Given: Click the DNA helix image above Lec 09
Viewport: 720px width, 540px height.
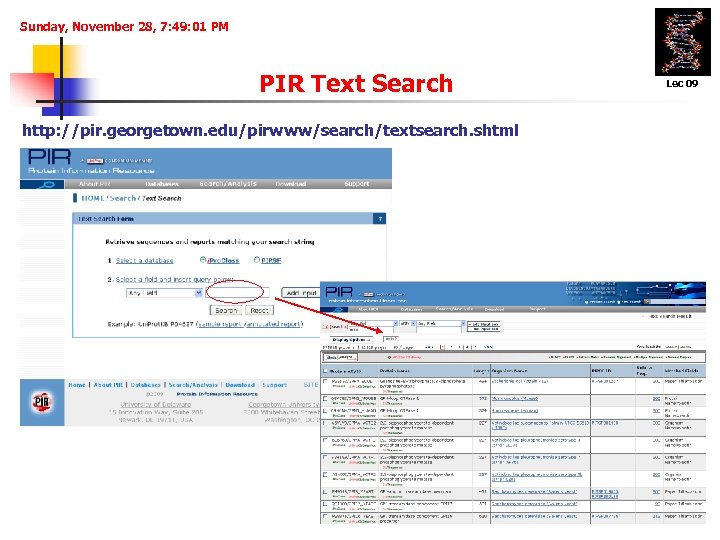Looking at the screenshot, I should (x=682, y=42).
